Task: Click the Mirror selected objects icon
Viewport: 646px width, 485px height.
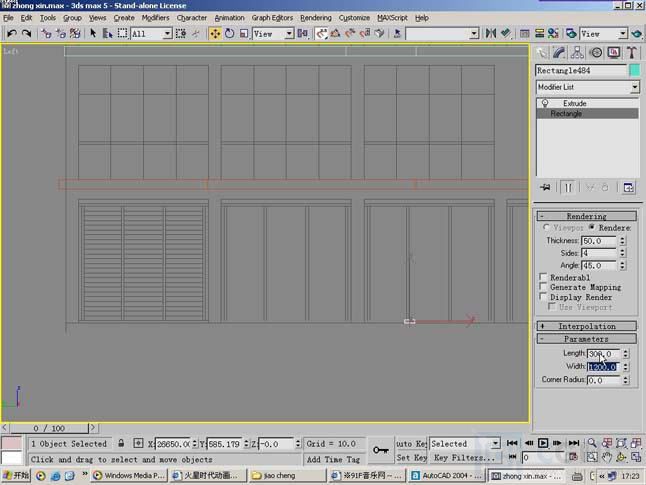Action: click(491, 33)
